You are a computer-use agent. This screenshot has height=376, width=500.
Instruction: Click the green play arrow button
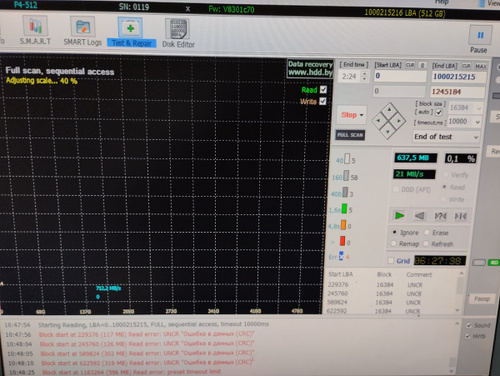[399, 216]
